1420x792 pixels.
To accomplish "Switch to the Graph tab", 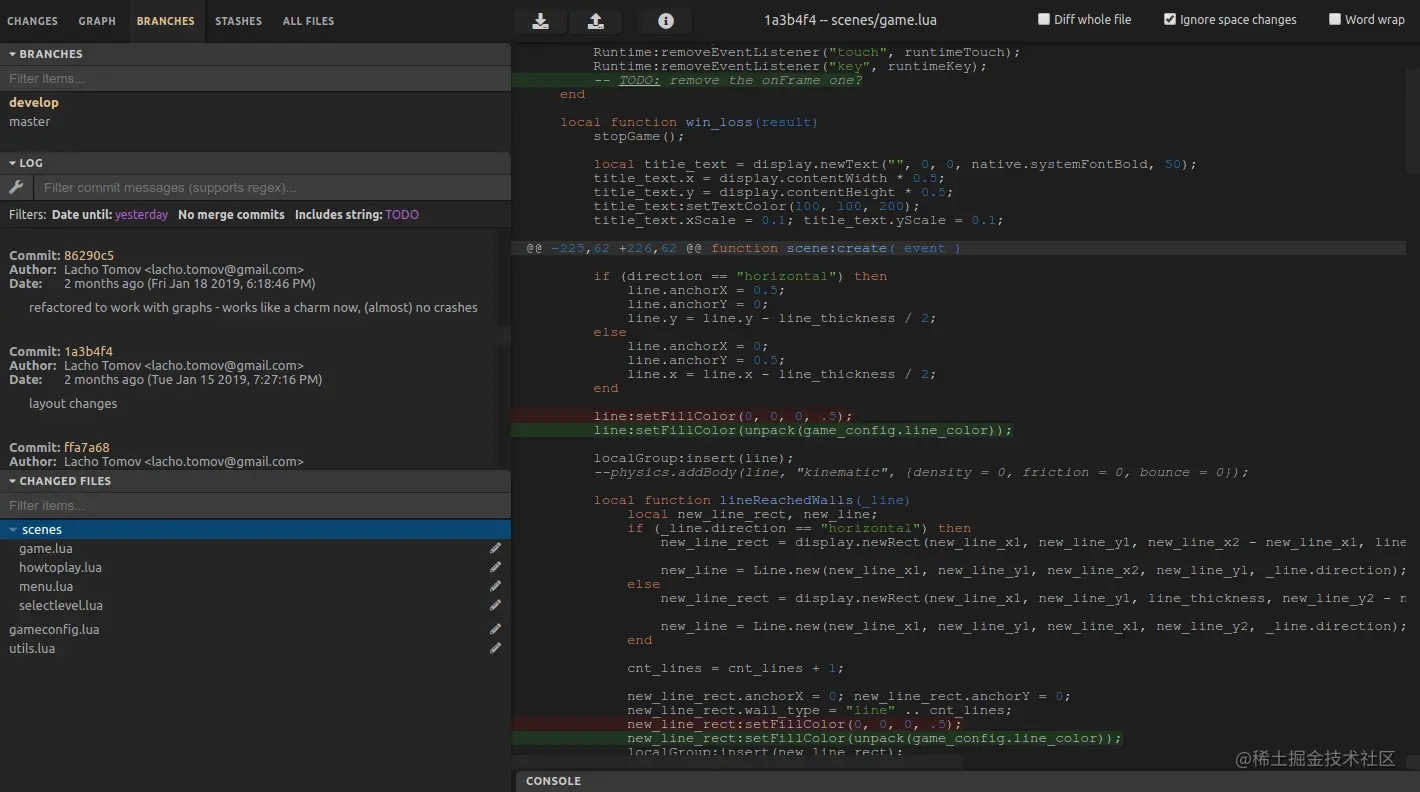I will 97,21.
